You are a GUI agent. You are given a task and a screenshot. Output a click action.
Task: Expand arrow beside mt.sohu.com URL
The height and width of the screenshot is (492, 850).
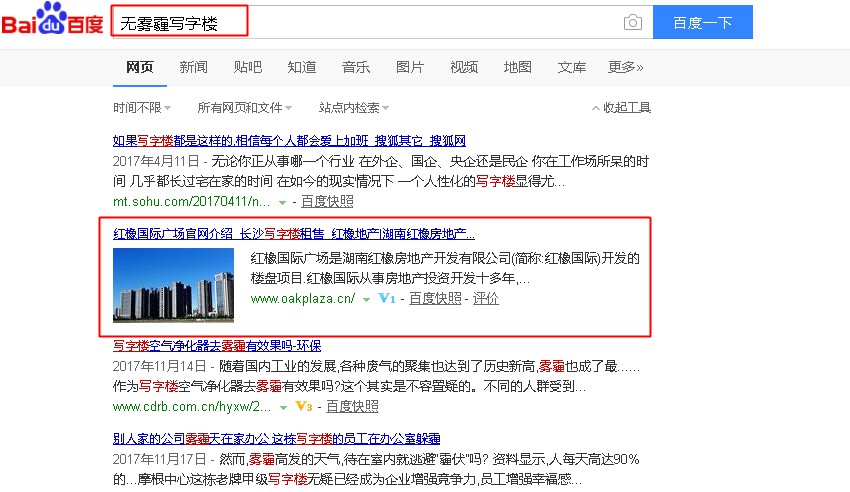(x=282, y=202)
